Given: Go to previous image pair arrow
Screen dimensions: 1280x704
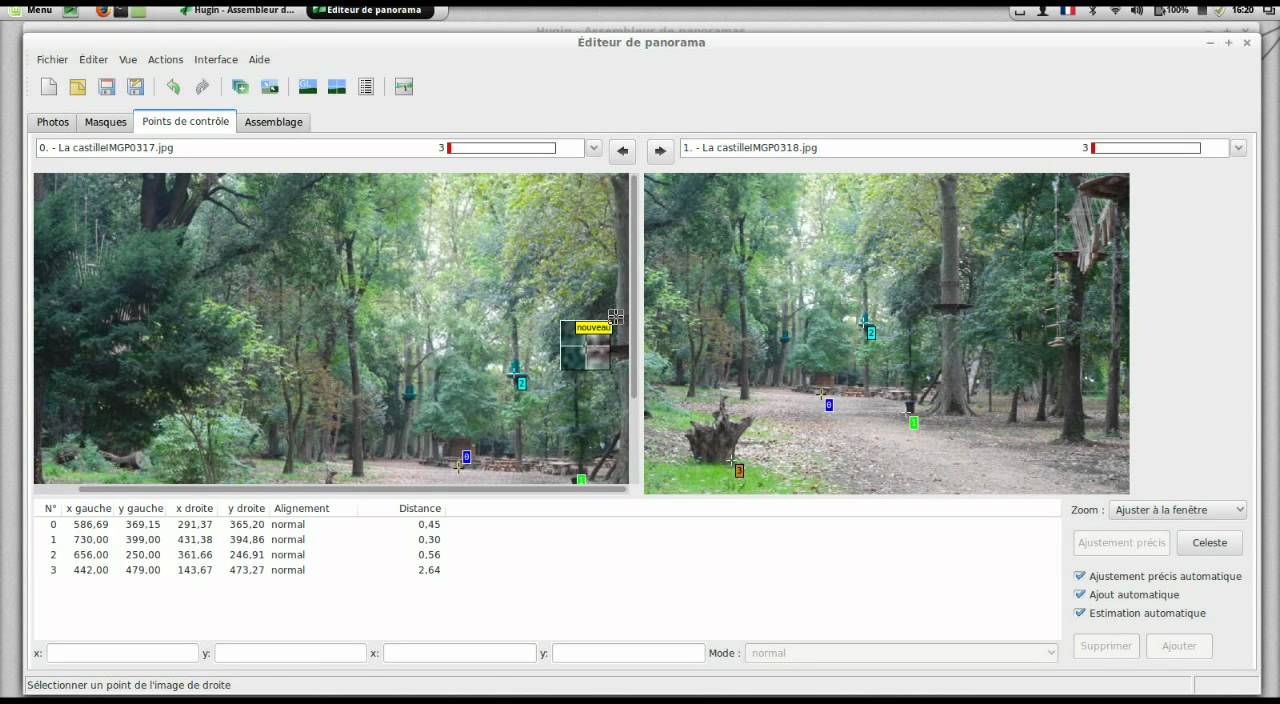Looking at the screenshot, I should (x=622, y=151).
